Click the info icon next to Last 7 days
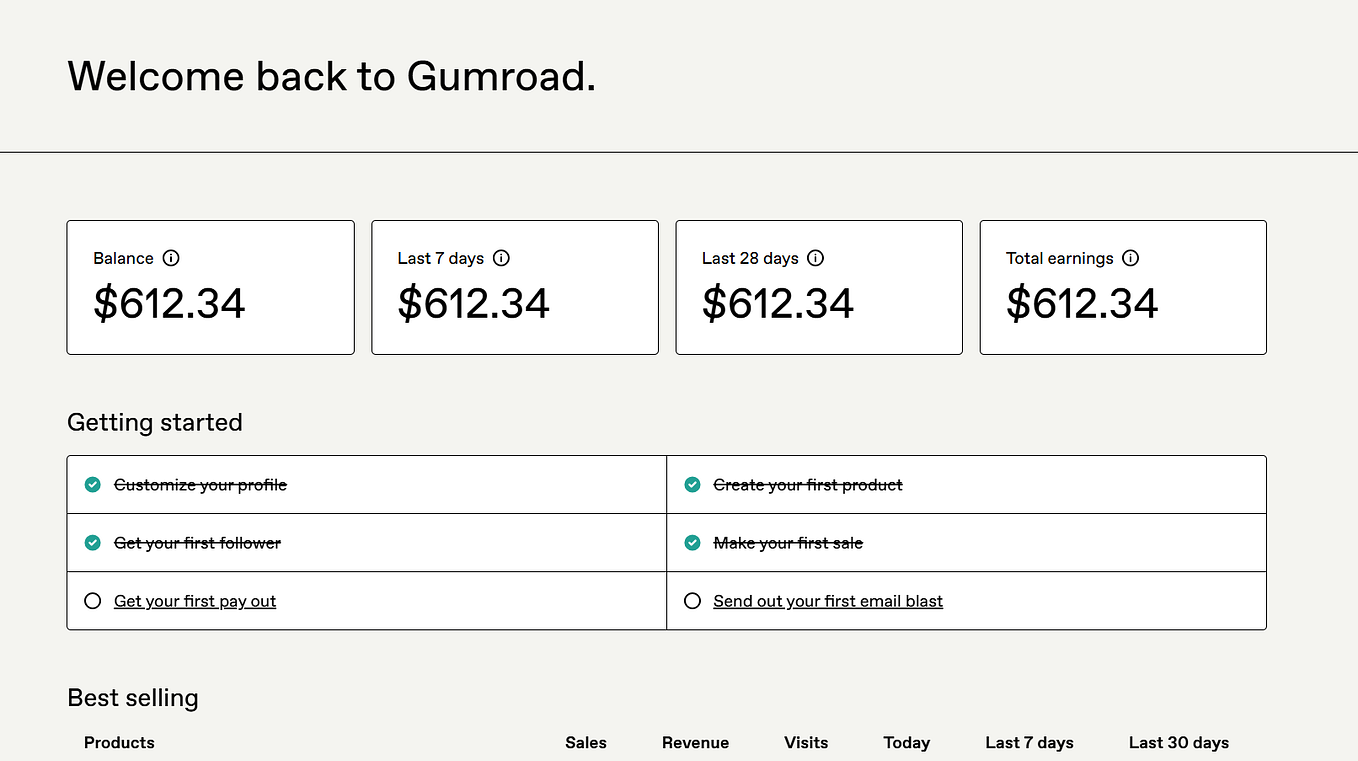The width and height of the screenshot is (1358, 761). click(x=502, y=258)
